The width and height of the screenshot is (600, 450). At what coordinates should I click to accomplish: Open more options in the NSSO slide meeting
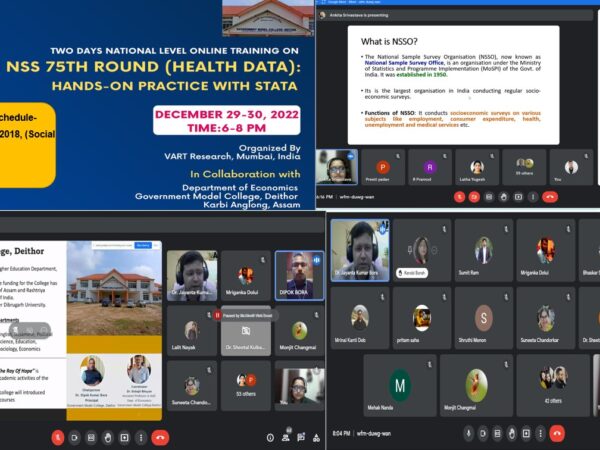point(533,197)
